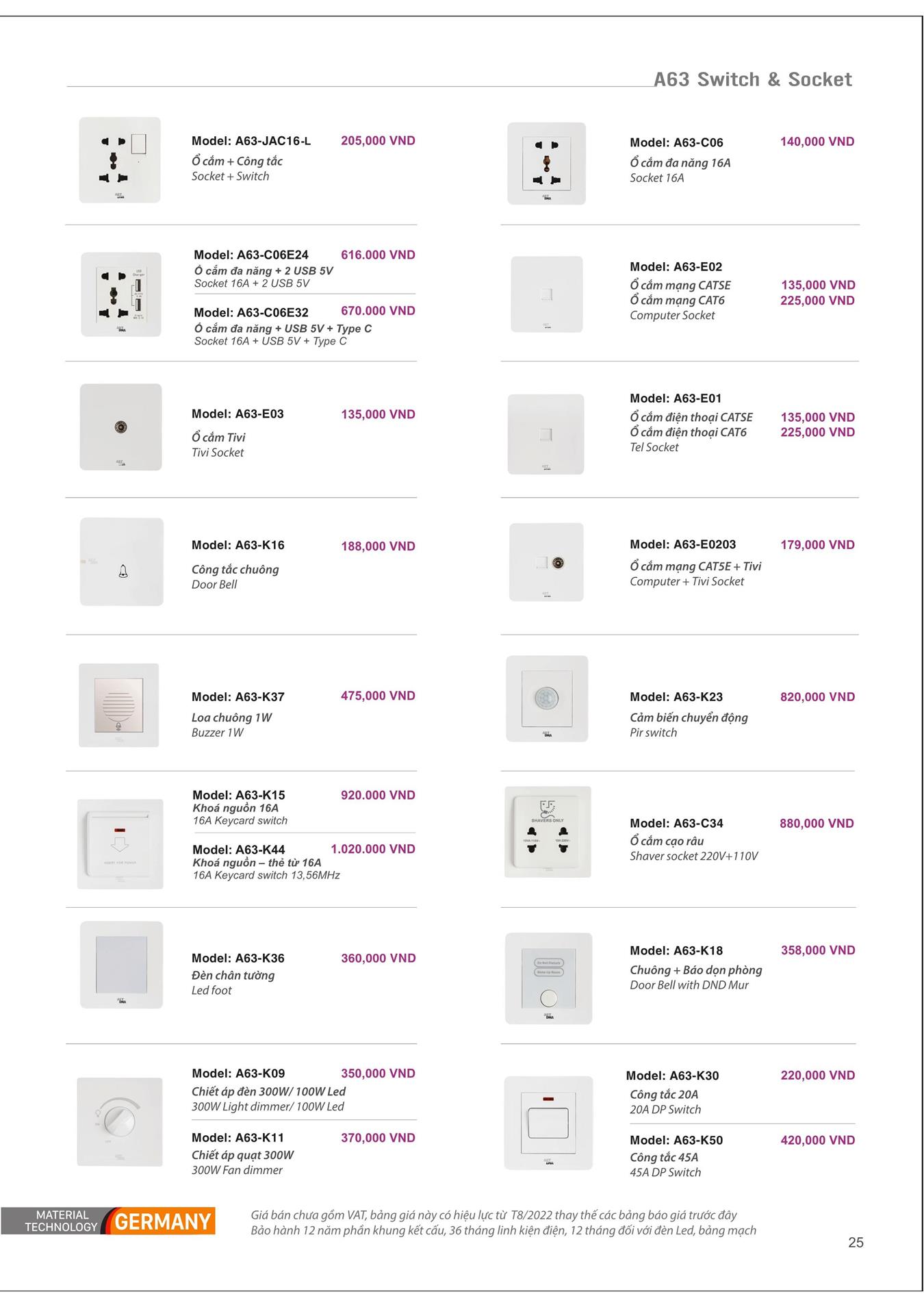The height and width of the screenshot is (1307, 924).
Task: Click the 20A DP switch A63-K30 image
Action: 548,1123
